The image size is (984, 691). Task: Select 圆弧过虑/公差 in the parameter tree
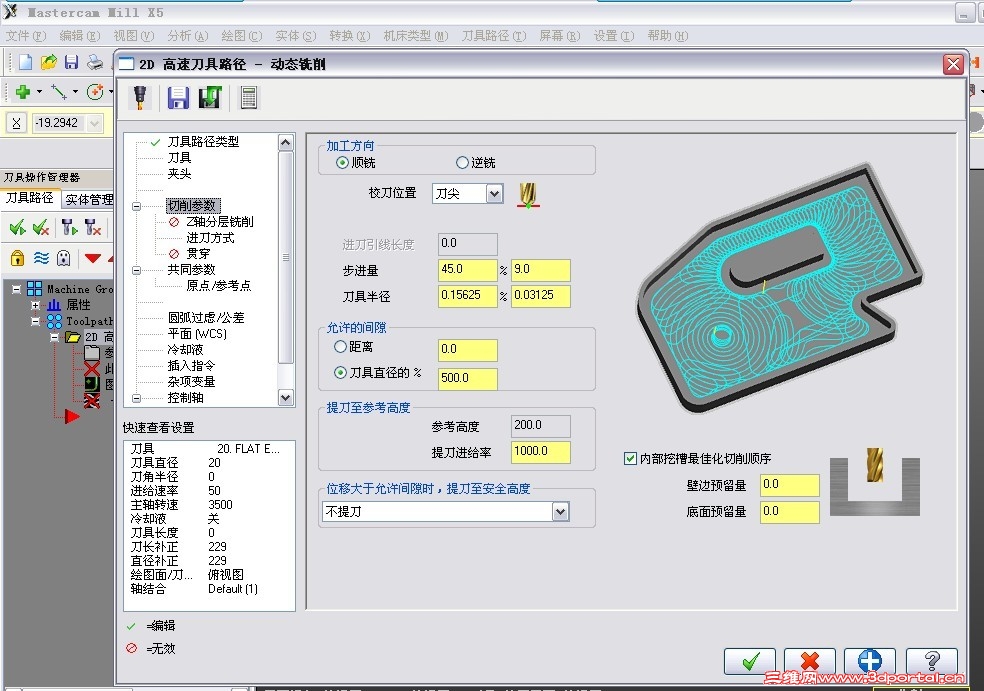pos(206,318)
